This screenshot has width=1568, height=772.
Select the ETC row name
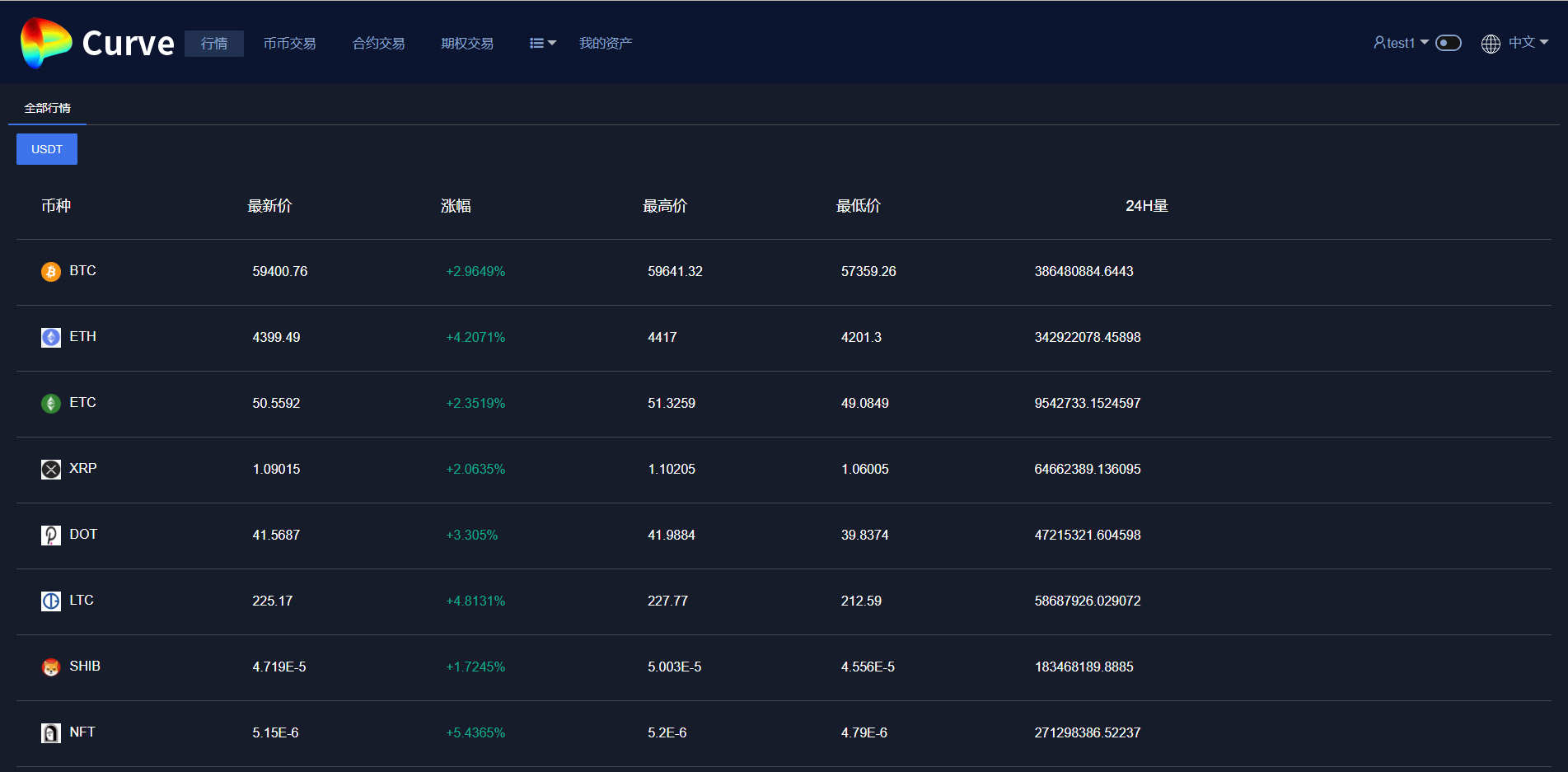pos(82,403)
